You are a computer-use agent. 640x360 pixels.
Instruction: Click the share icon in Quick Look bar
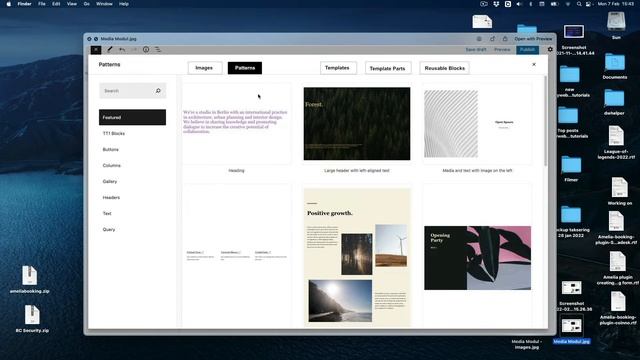tap(505, 39)
